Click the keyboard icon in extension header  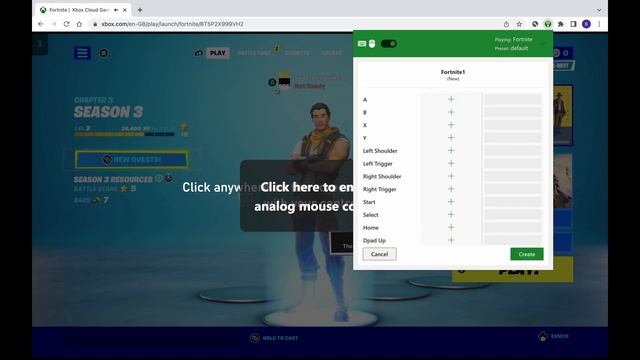(362, 44)
